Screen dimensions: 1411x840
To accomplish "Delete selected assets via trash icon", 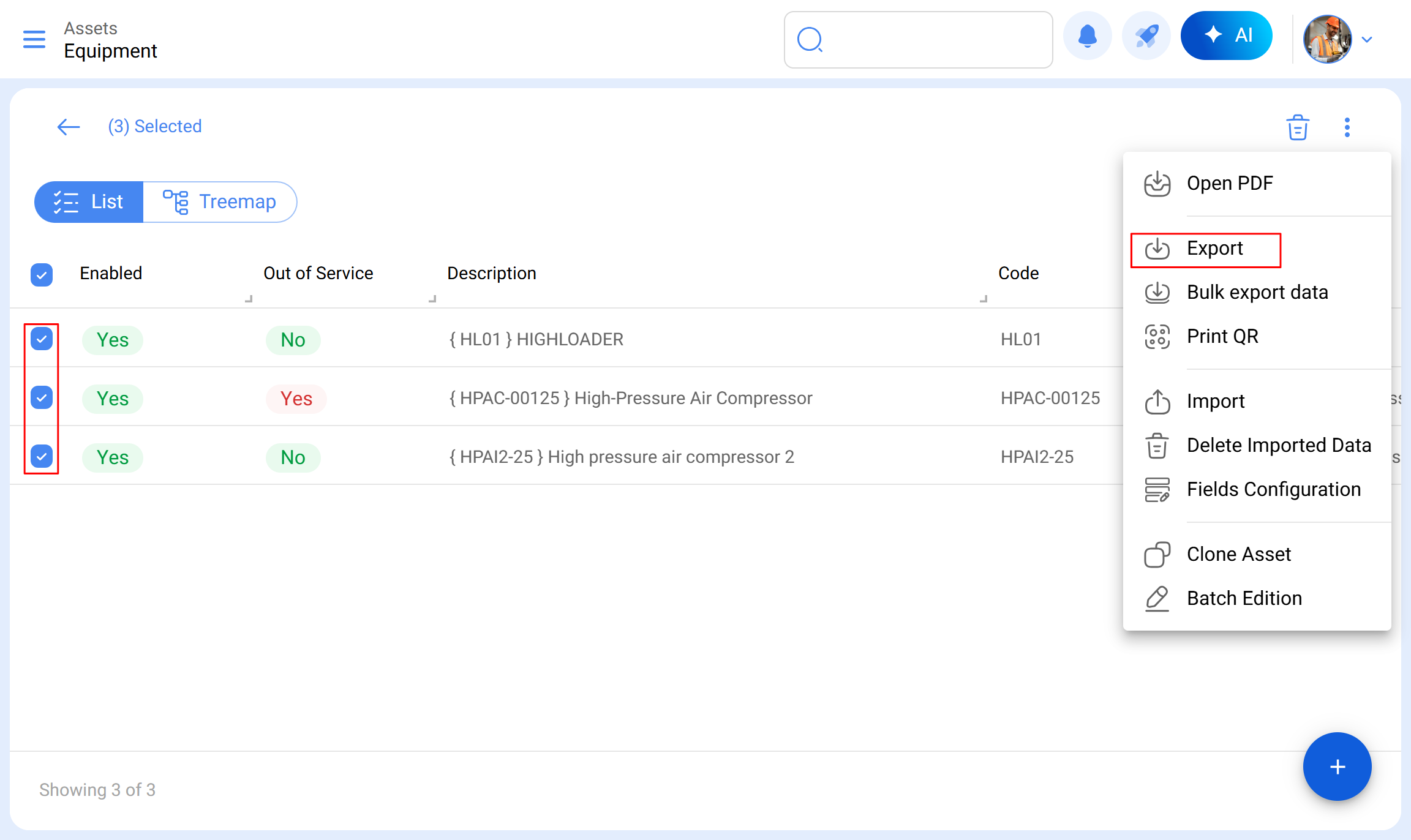I will click(1297, 127).
